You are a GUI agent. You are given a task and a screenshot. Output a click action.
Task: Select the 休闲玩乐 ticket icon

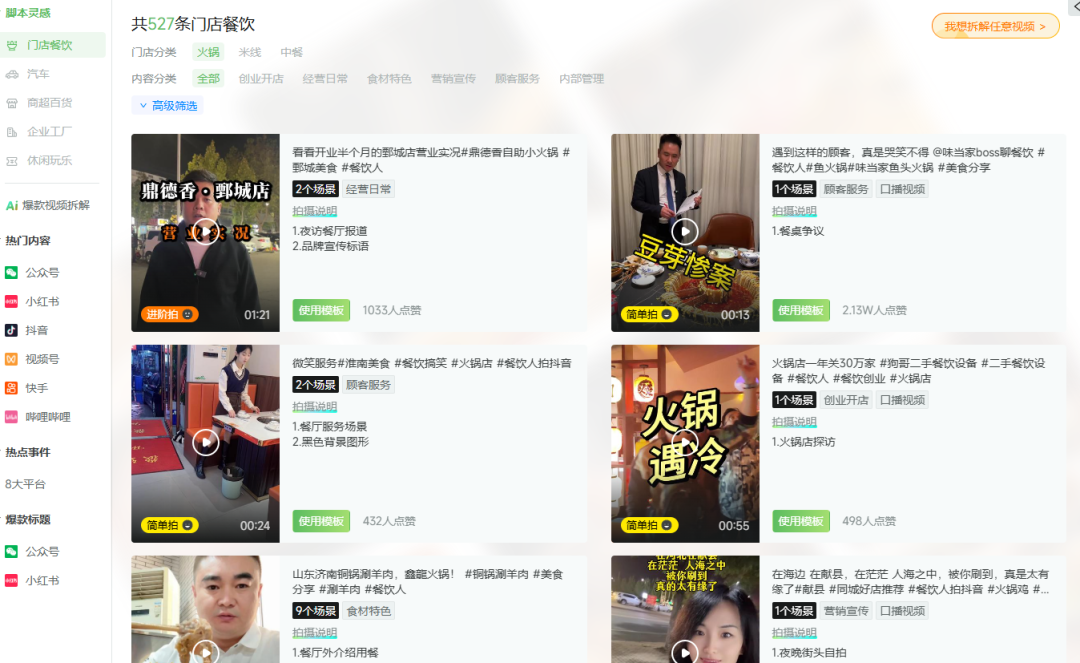click(12, 161)
